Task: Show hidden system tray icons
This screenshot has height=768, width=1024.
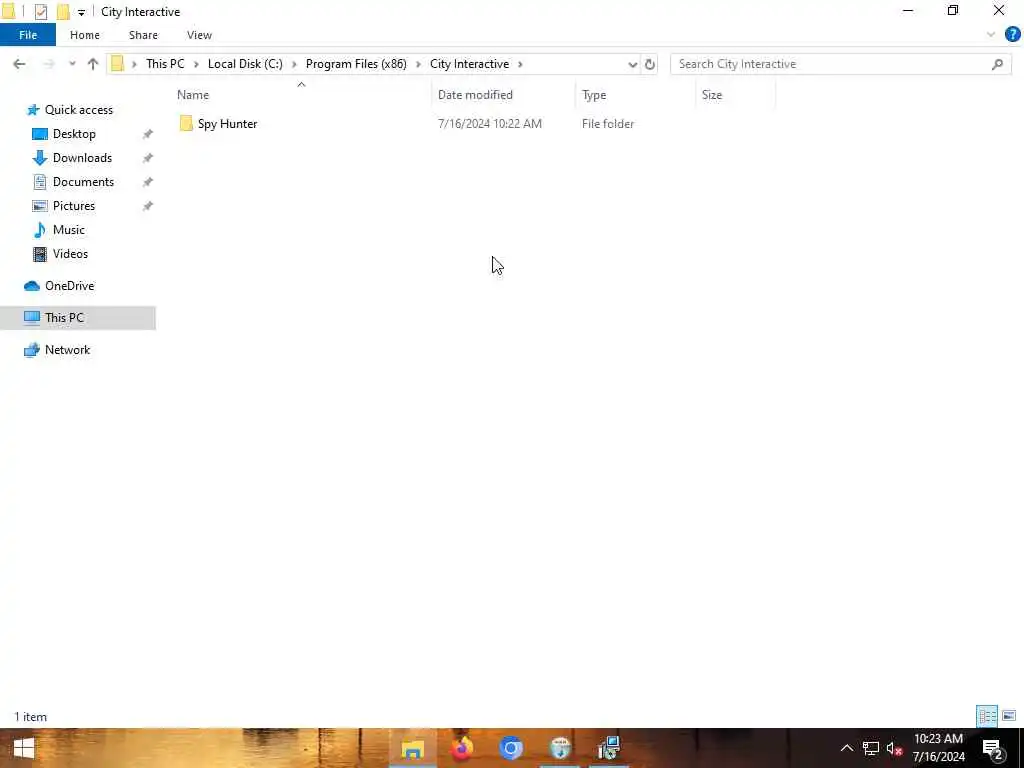Action: pos(846,748)
